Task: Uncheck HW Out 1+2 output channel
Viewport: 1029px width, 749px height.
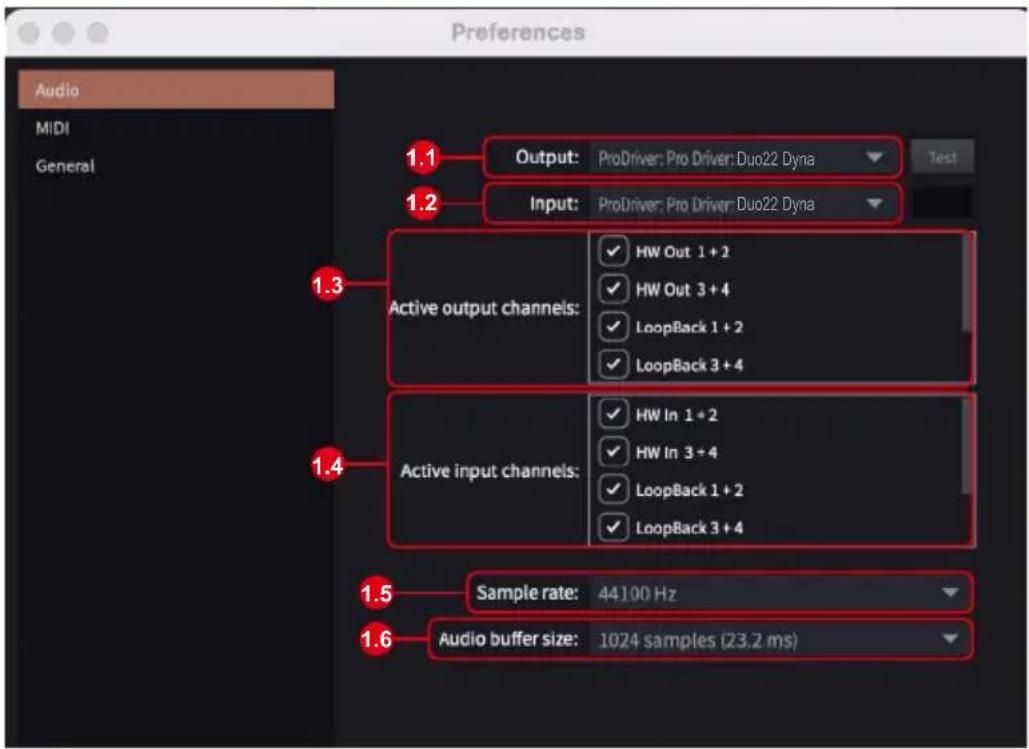Action: pyautogui.click(x=613, y=251)
